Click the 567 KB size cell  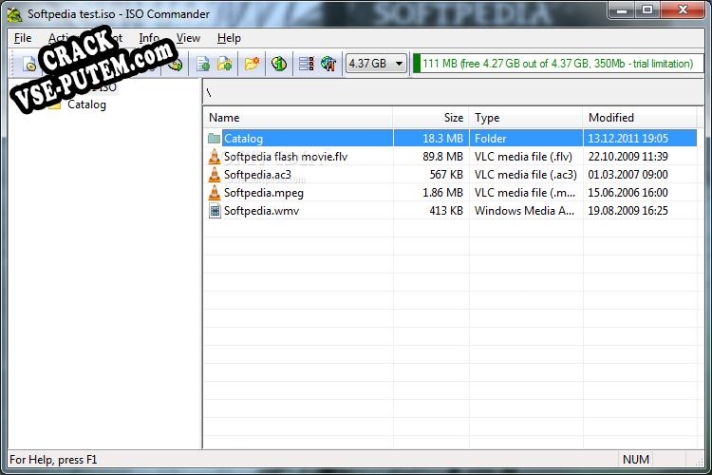446,175
